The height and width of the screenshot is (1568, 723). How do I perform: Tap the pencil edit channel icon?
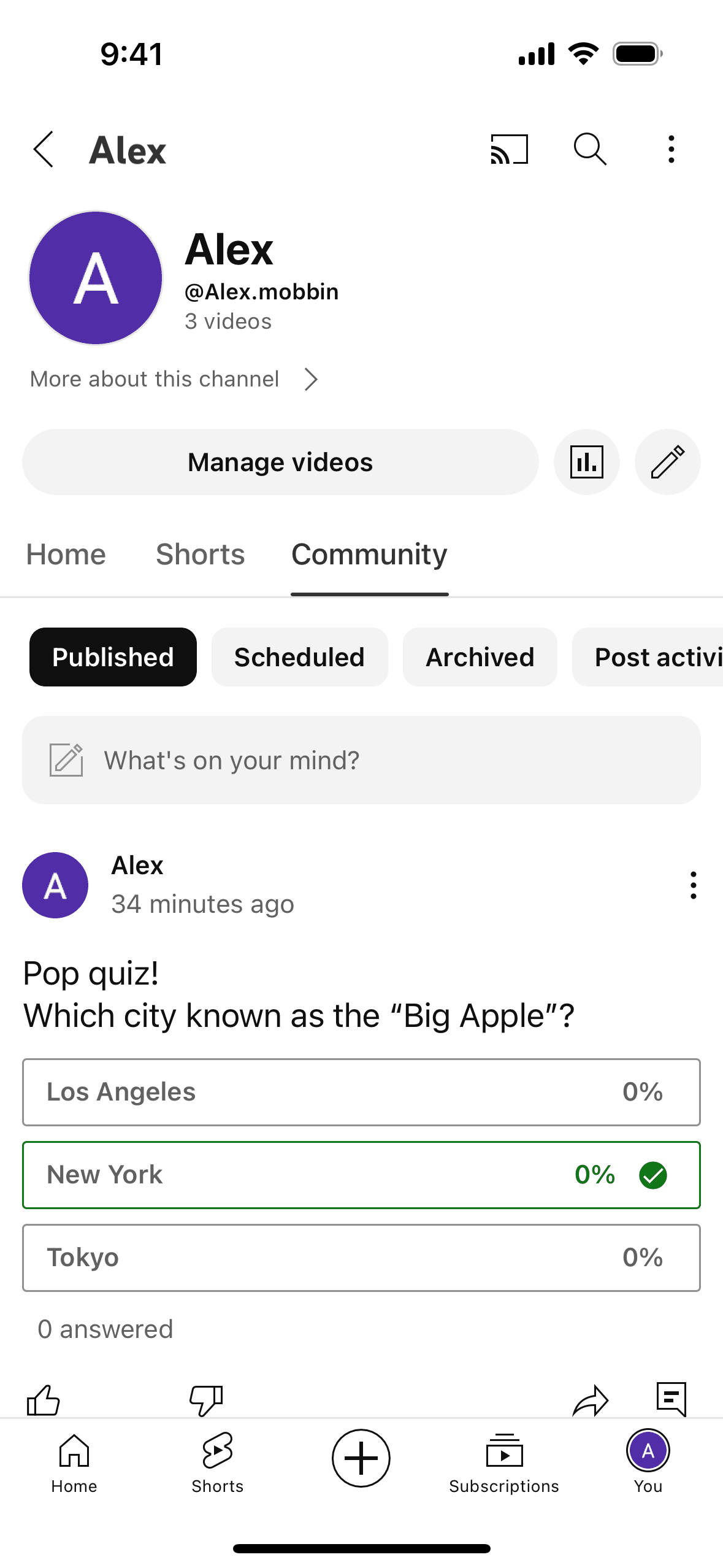tap(667, 462)
